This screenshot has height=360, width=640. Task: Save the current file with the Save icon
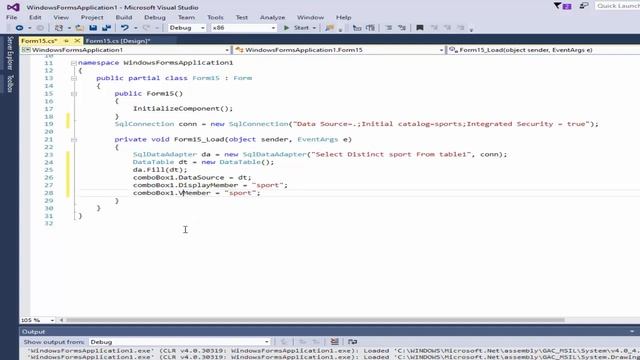pos(93,28)
